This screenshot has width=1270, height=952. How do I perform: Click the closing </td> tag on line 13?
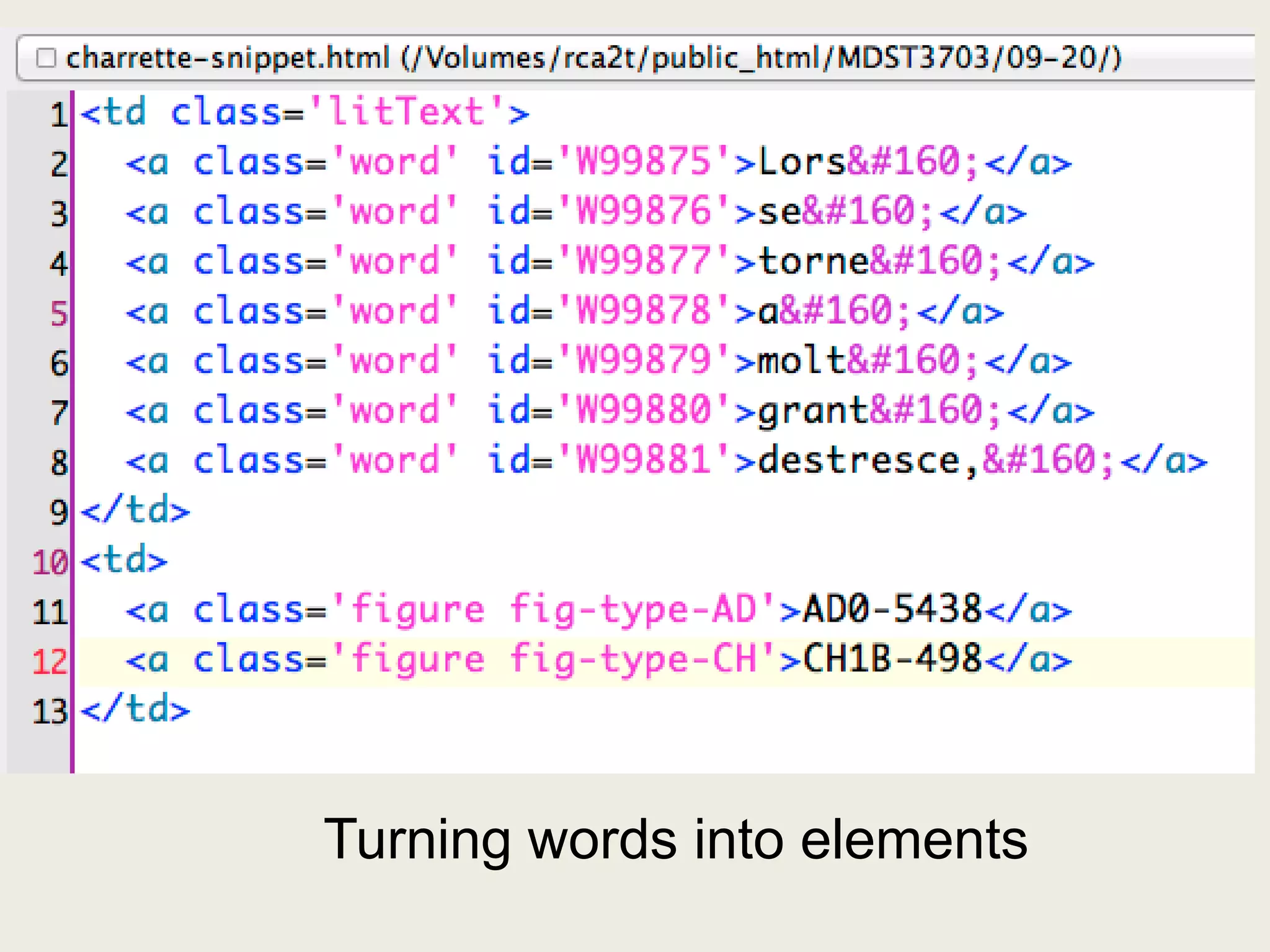pos(136,708)
